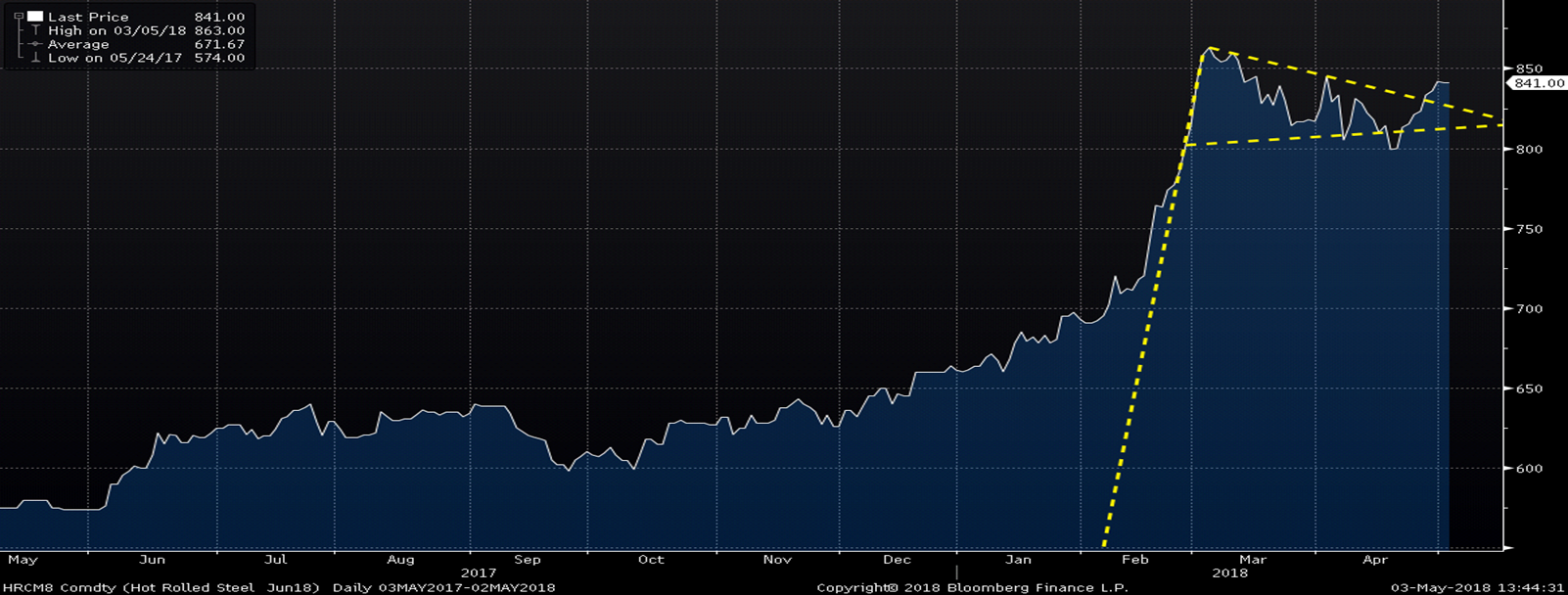Click the 2018 year label on axis
The width and height of the screenshot is (1568, 595).
(x=1229, y=573)
